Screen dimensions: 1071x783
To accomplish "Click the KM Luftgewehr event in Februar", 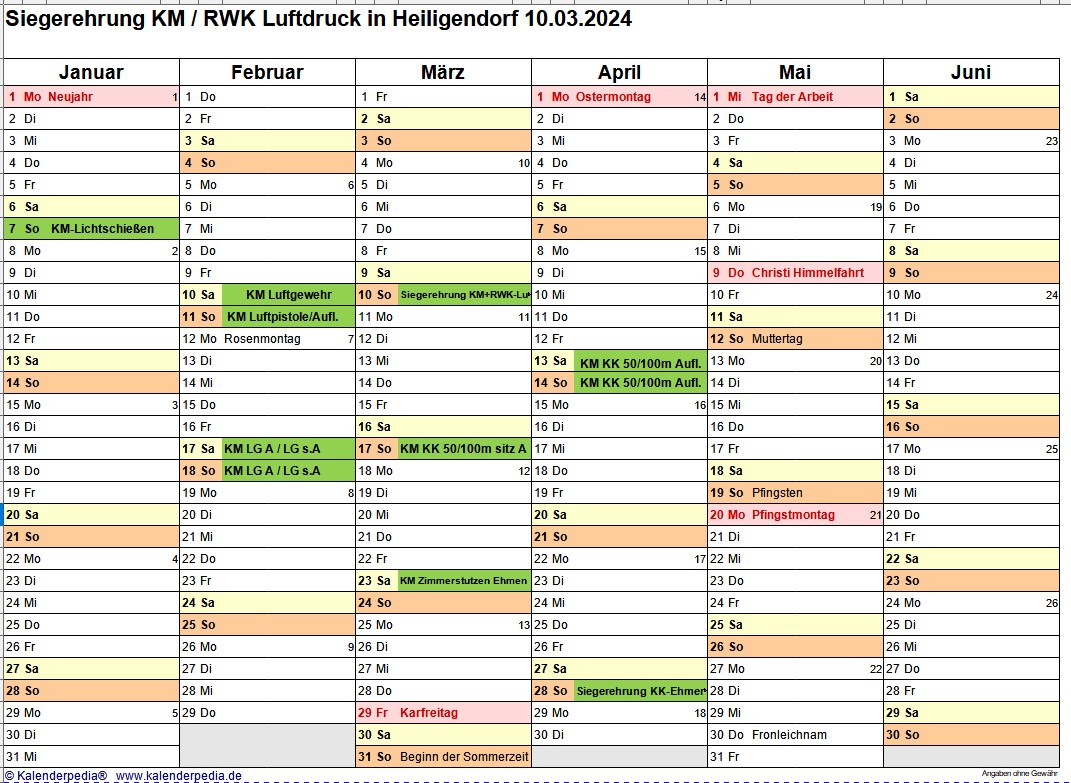I will pos(288,295).
